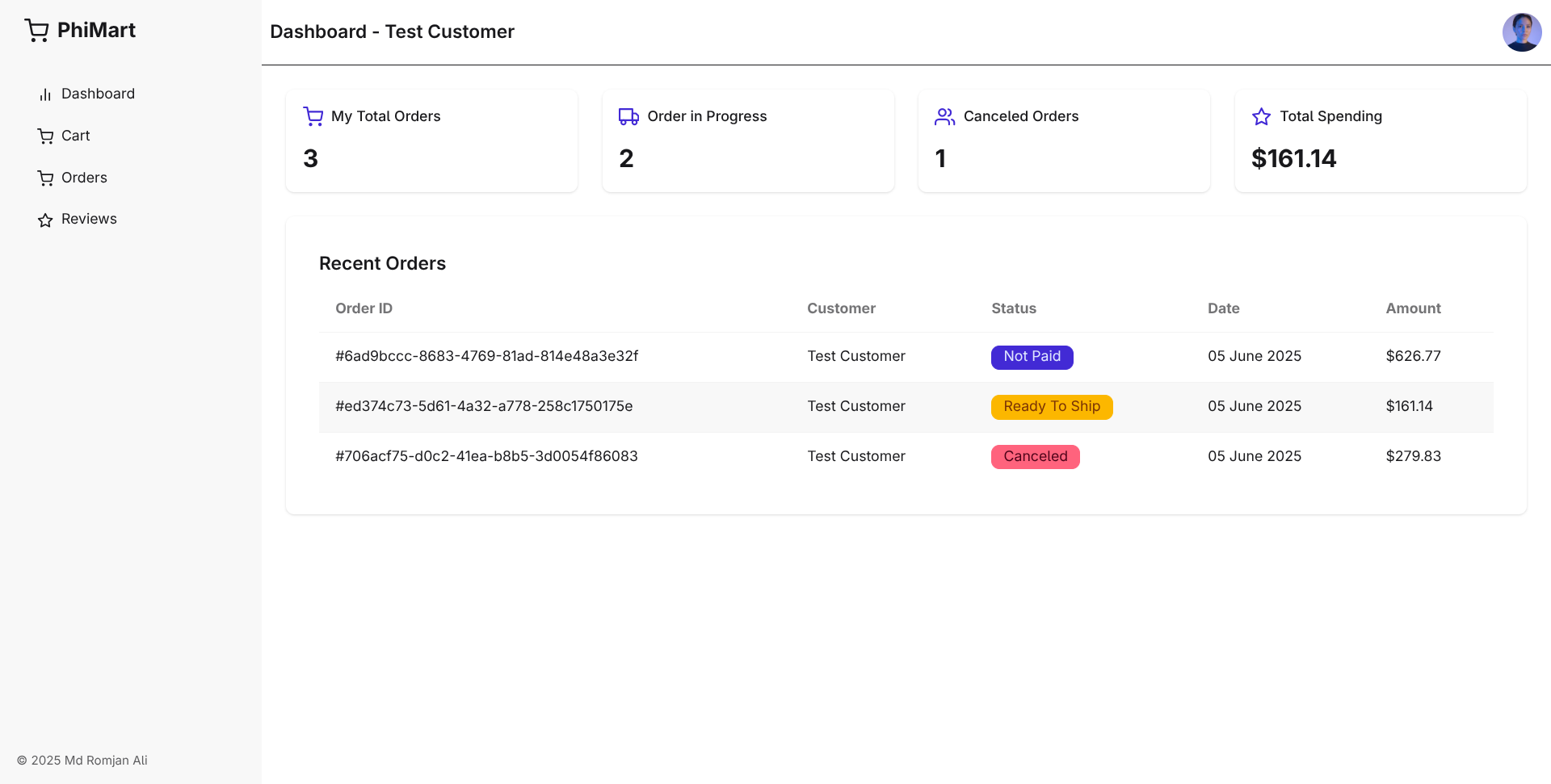The image size is (1551, 784).
Task: Click the delivery truck icon on Order in Progress card
Action: tap(628, 116)
